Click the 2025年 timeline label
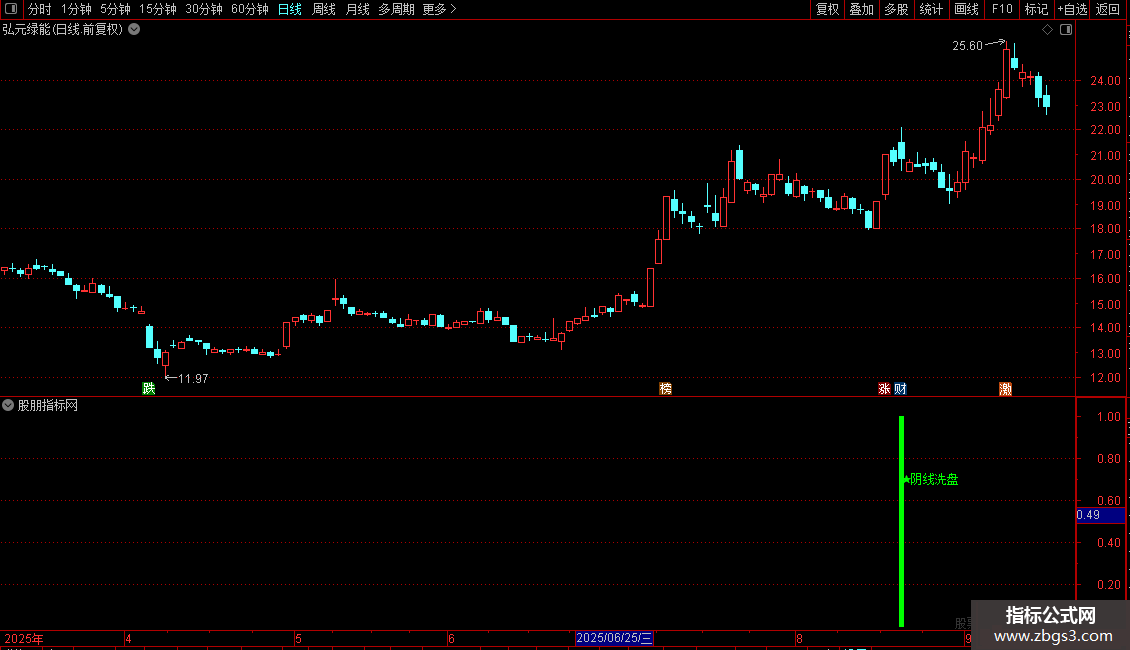 tap(24, 638)
